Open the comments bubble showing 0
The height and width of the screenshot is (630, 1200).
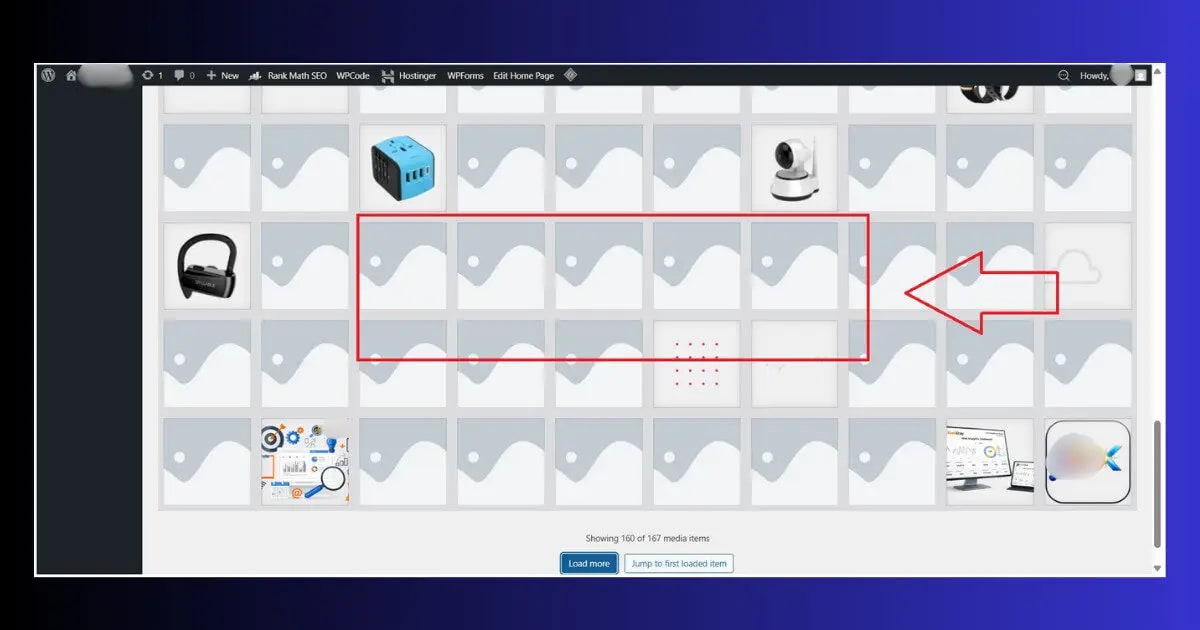coord(184,75)
